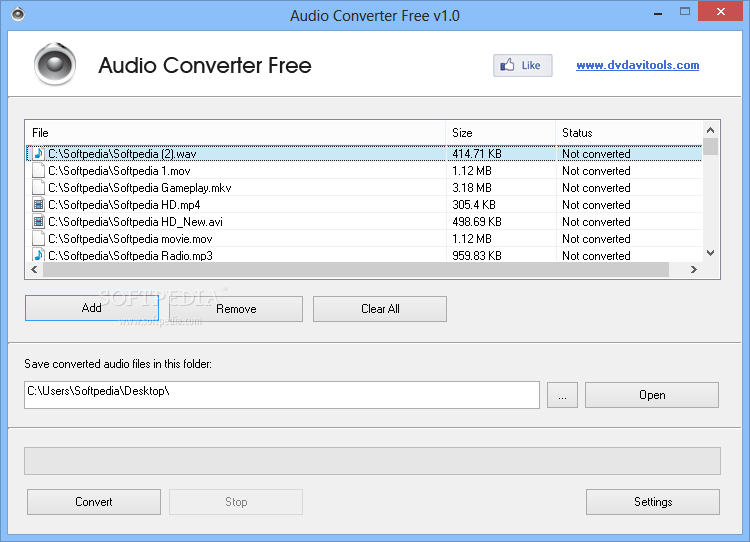This screenshot has height=542, width=750.
Task: Click Not converted status of Softpedia Gameplay.mkv
Action: pyautogui.click(x=596, y=188)
